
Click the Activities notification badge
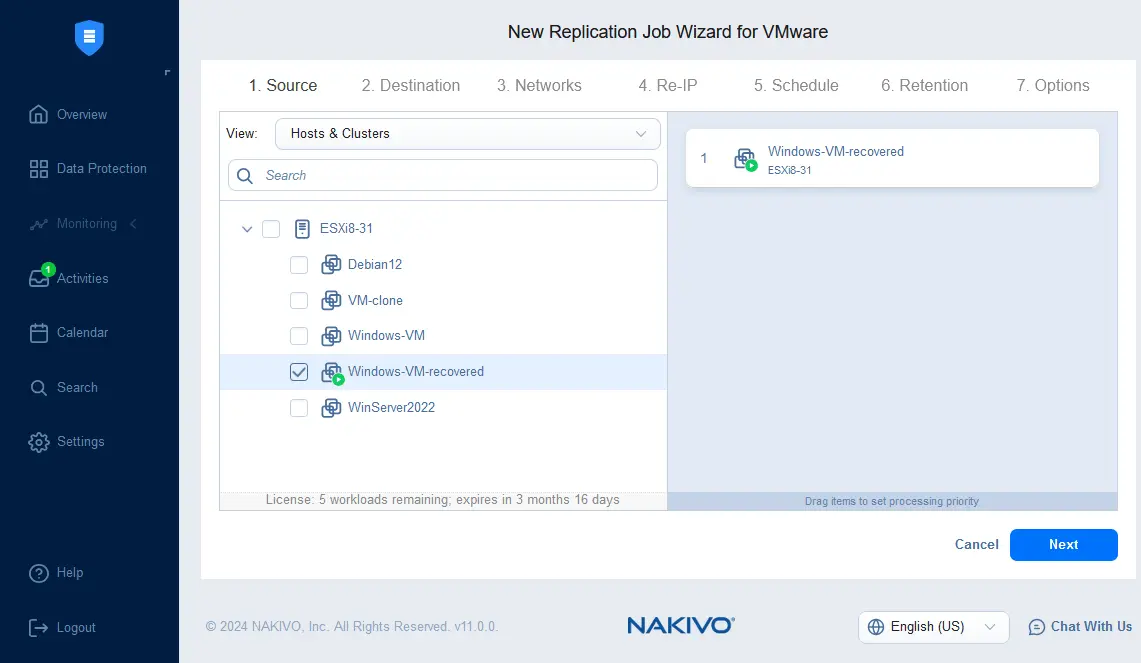pos(48,269)
